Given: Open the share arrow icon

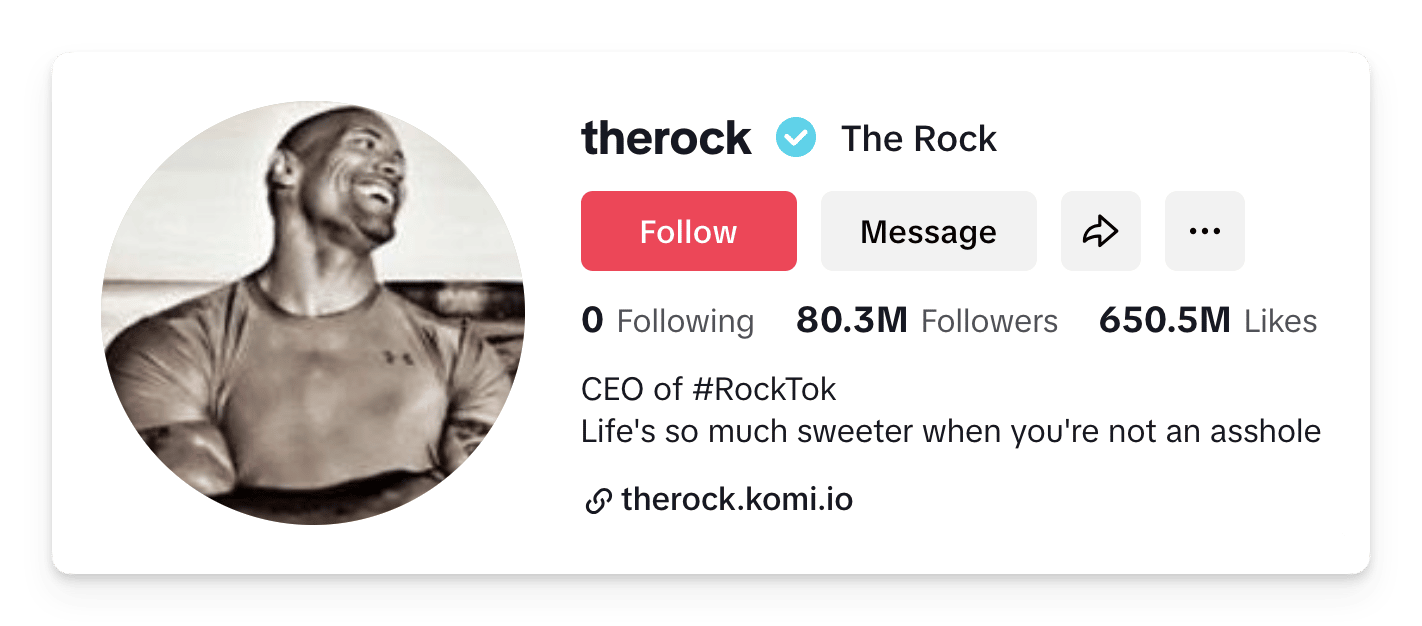Looking at the screenshot, I should tap(1100, 231).
